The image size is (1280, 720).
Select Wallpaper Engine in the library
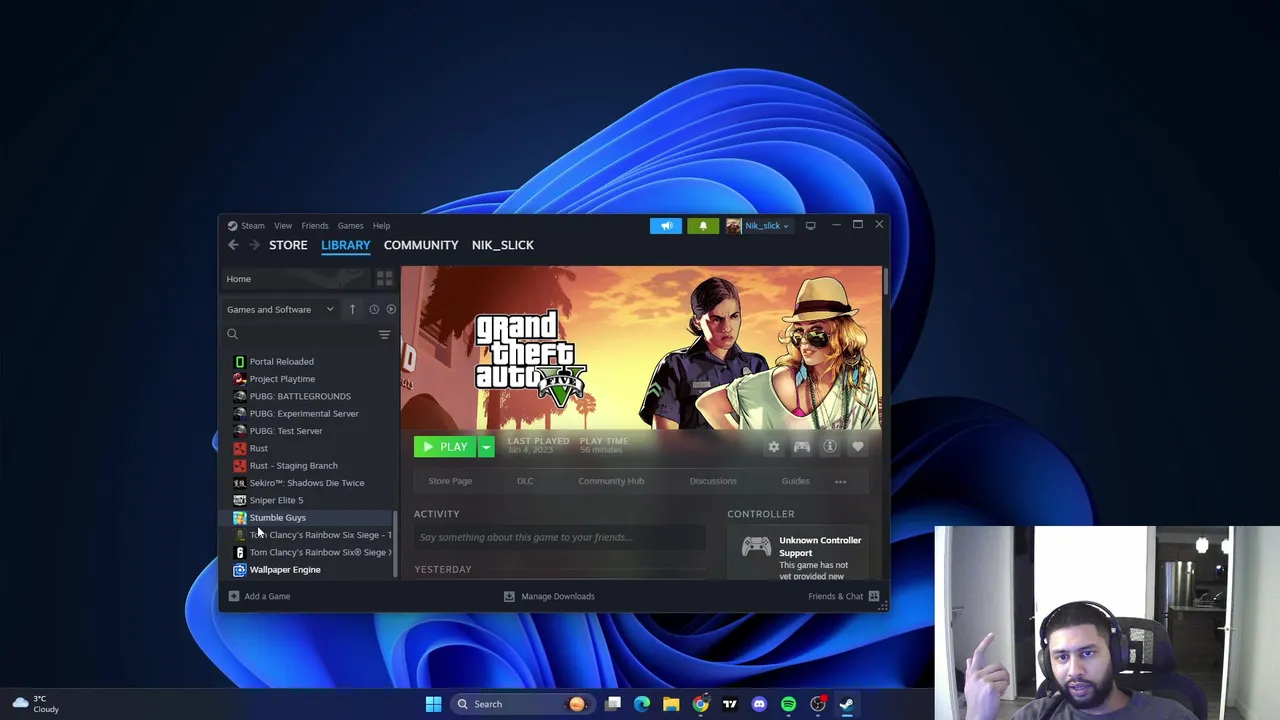(285, 570)
